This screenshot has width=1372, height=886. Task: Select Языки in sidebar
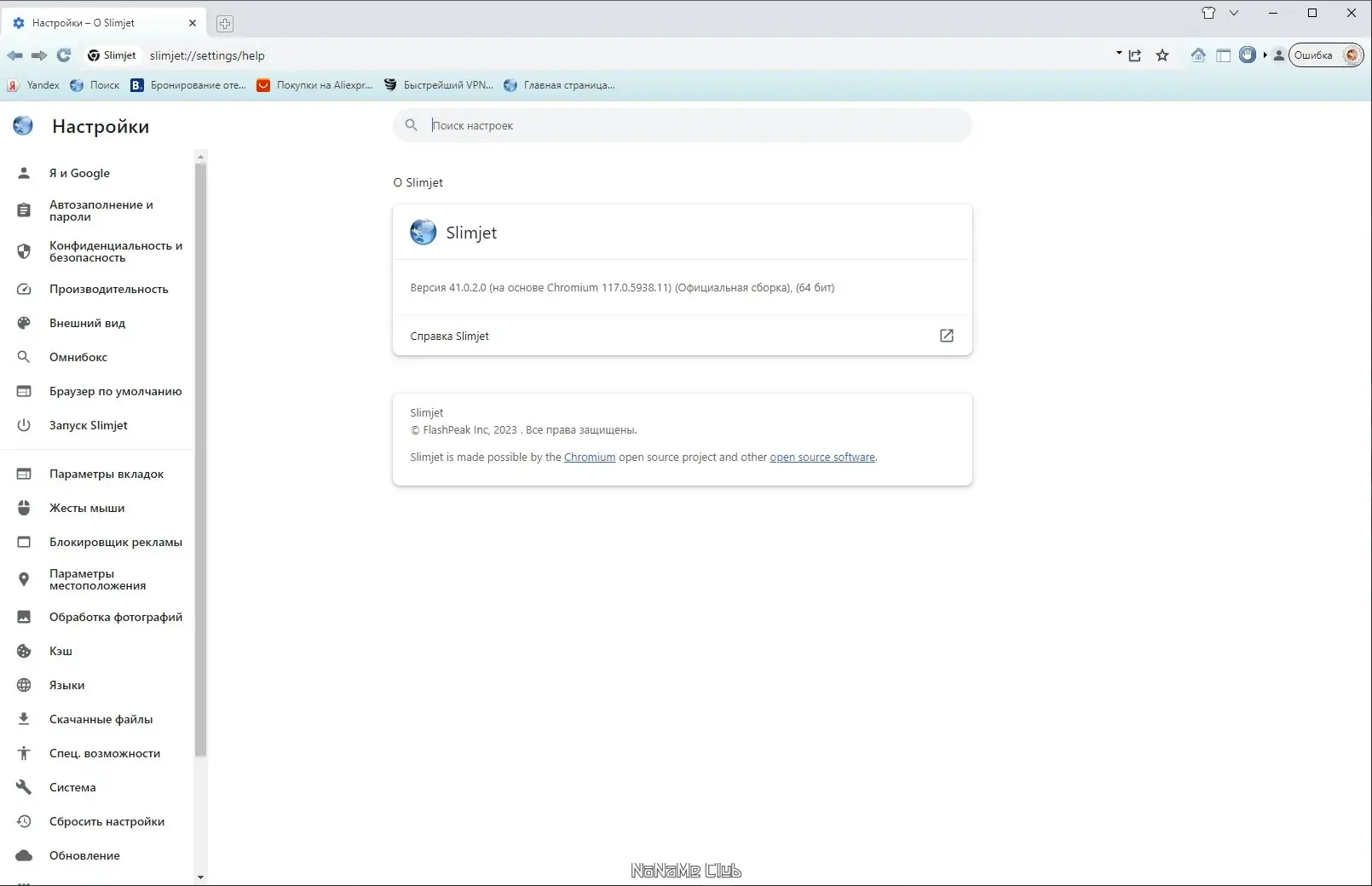[97, 685]
